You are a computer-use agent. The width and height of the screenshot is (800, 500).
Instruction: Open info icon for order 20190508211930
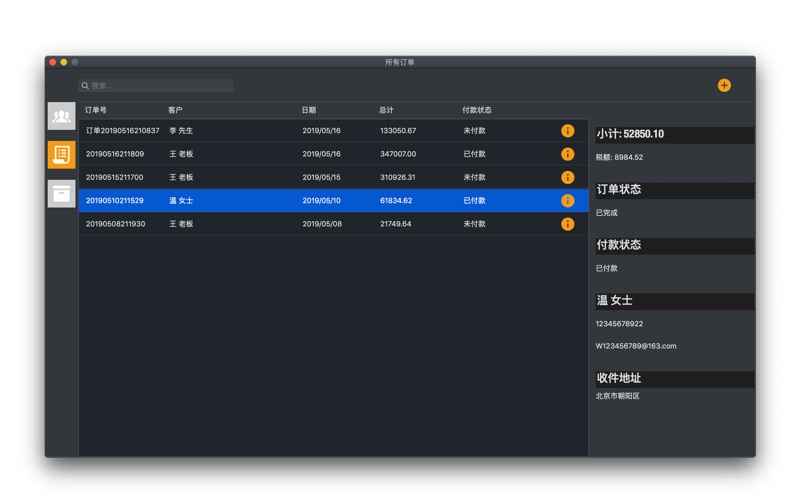tap(567, 224)
